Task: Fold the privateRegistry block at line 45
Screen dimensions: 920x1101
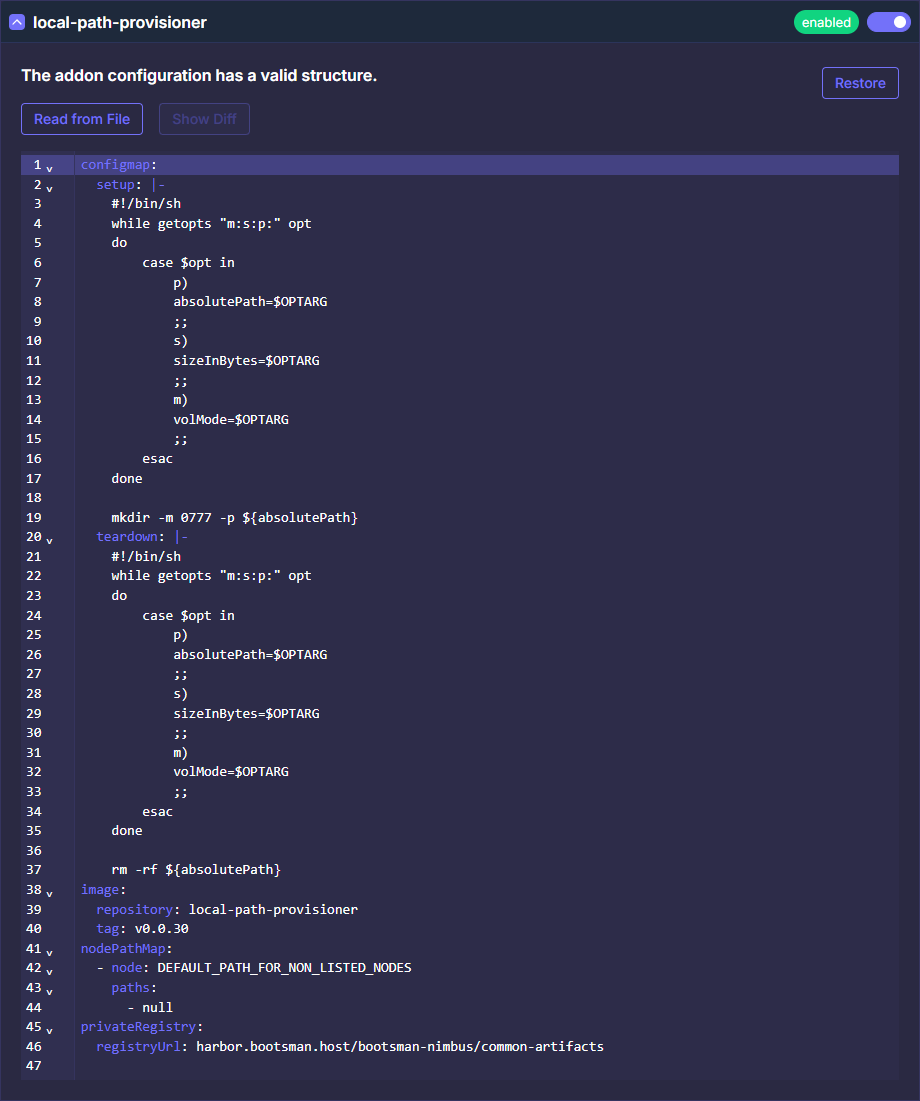Action: pyautogui.click(x=50, y=1030)
